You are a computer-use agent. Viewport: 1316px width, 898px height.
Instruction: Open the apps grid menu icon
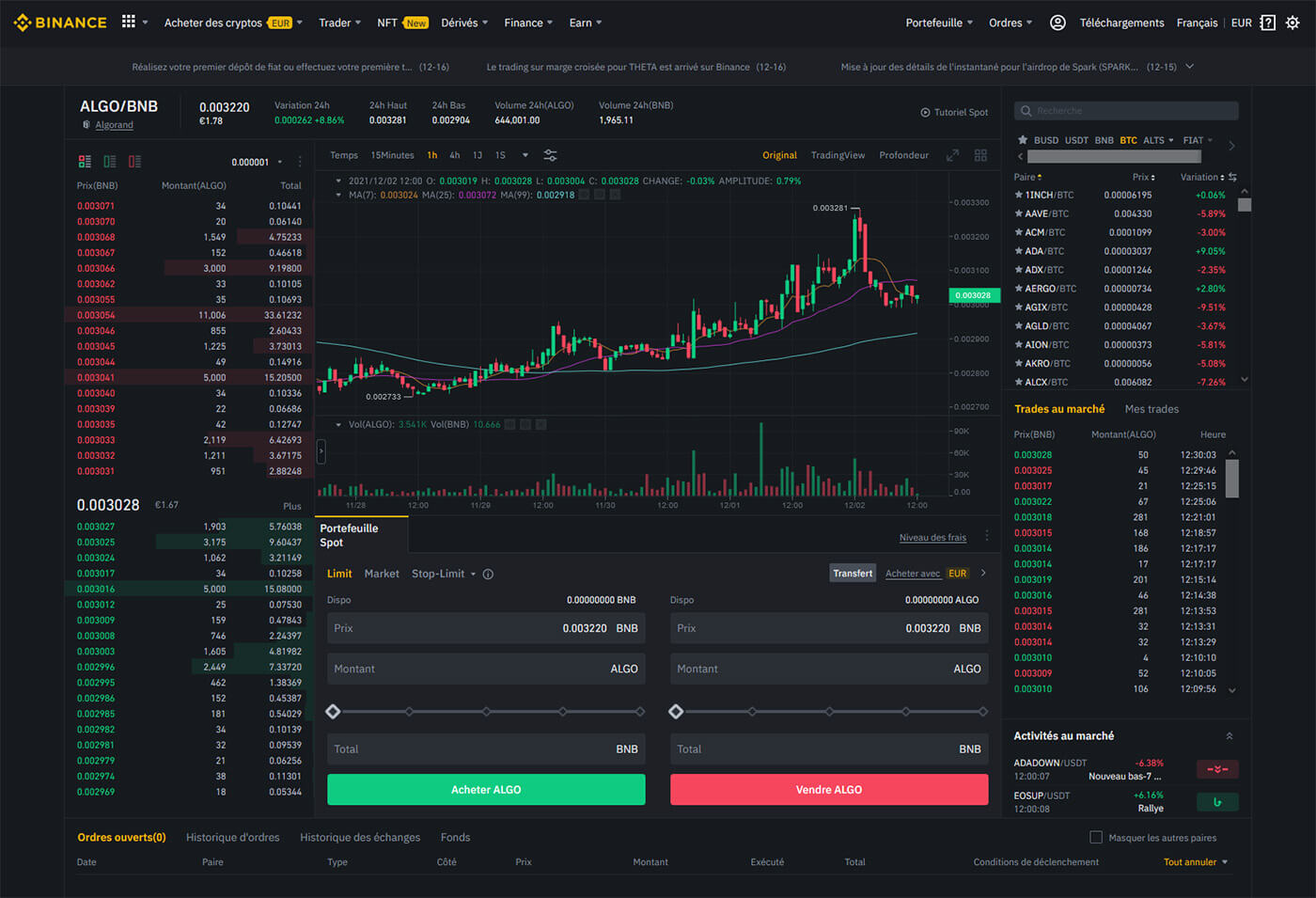pyautogui.click(x=129, y=22)
